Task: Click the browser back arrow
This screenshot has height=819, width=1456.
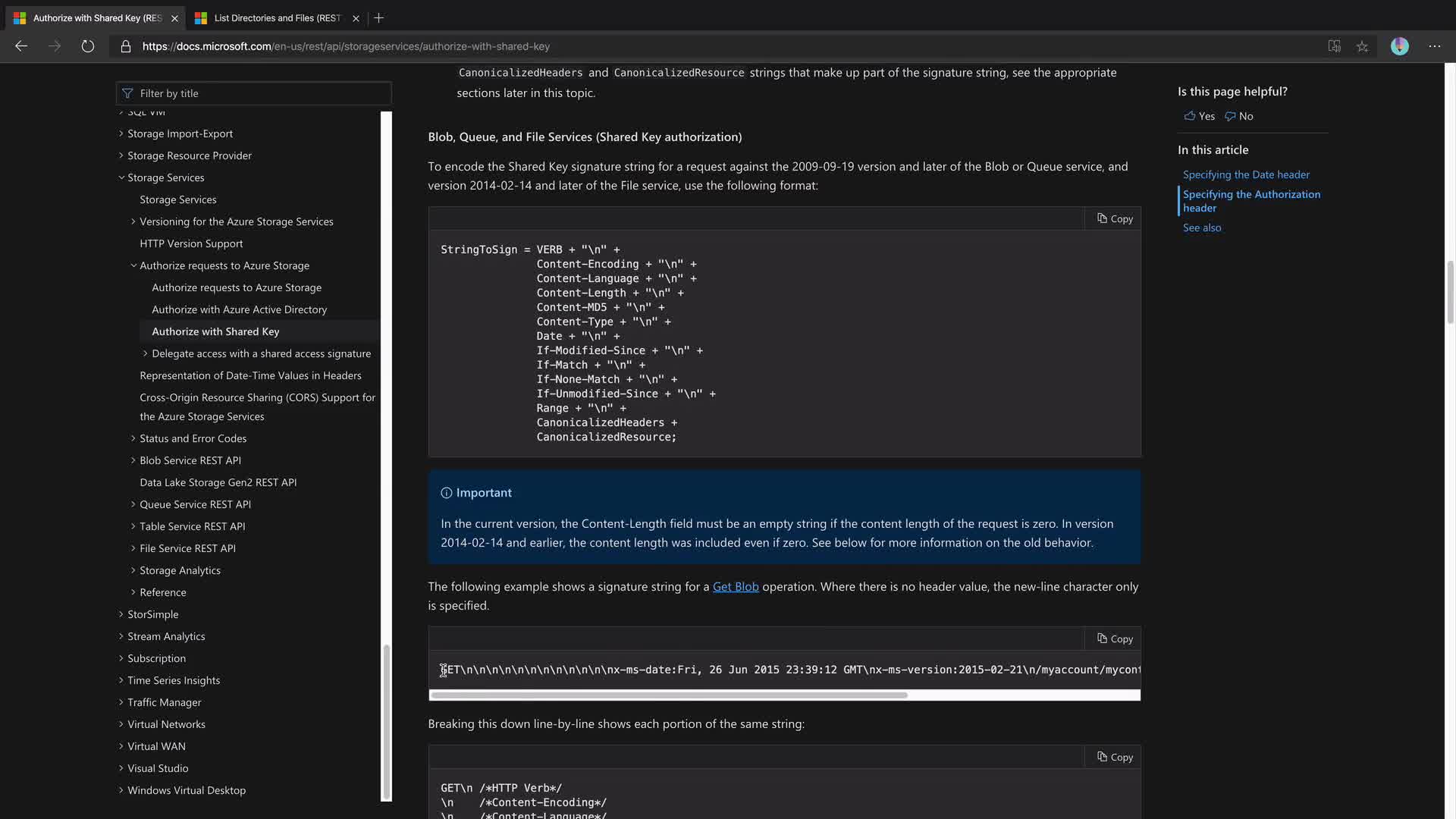Action: [21, 46]
